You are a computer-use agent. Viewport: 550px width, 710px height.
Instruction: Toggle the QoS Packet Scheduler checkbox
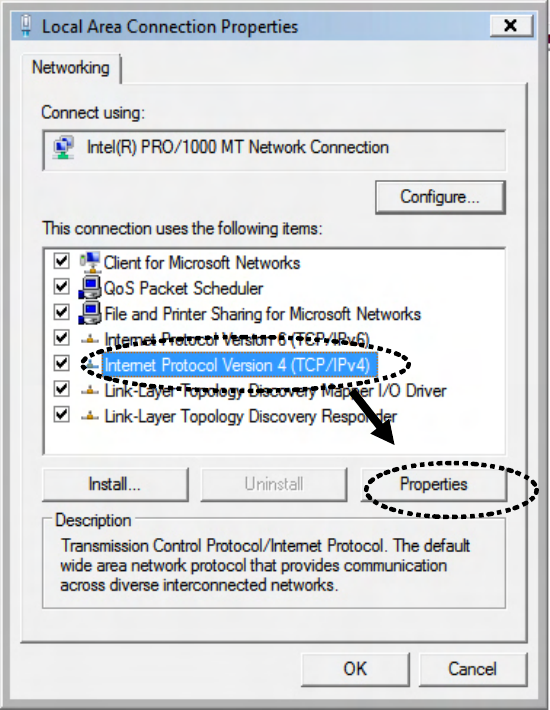tap(61, 287)
